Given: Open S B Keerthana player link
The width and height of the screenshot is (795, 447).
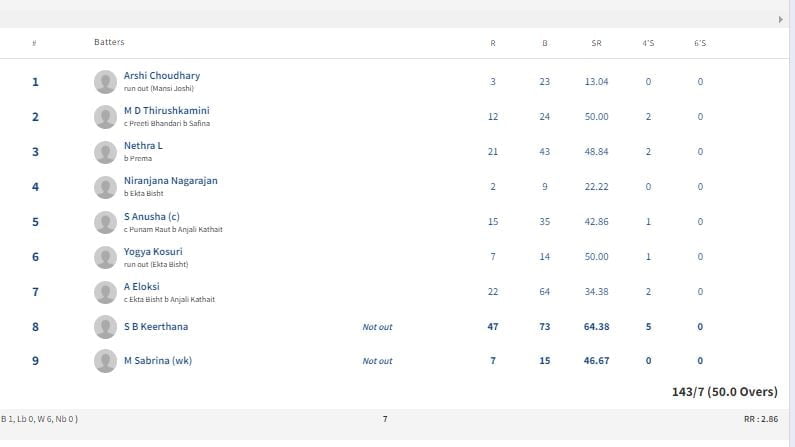Looking at the screenshot, I should [155, 327].
